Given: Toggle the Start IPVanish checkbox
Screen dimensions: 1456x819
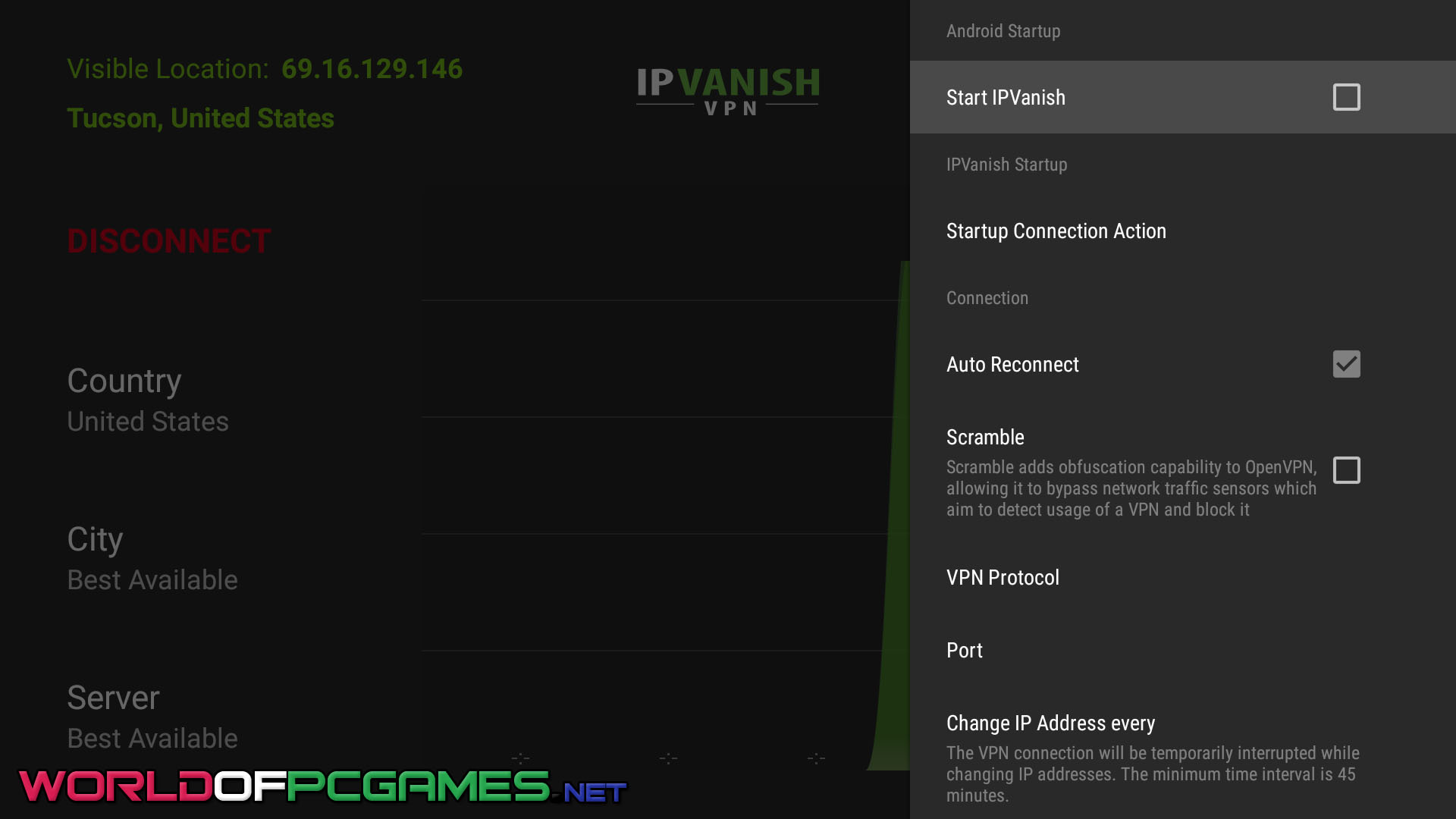Looking at the screenshot, I should point(1347,97).
